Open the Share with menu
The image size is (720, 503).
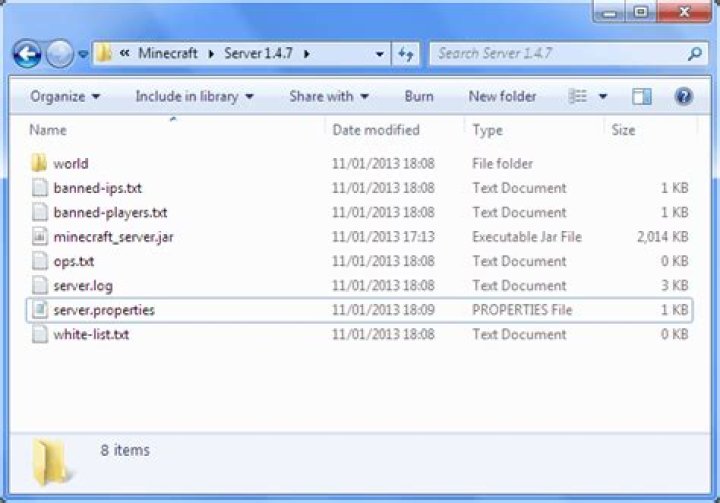click(329, 96)
